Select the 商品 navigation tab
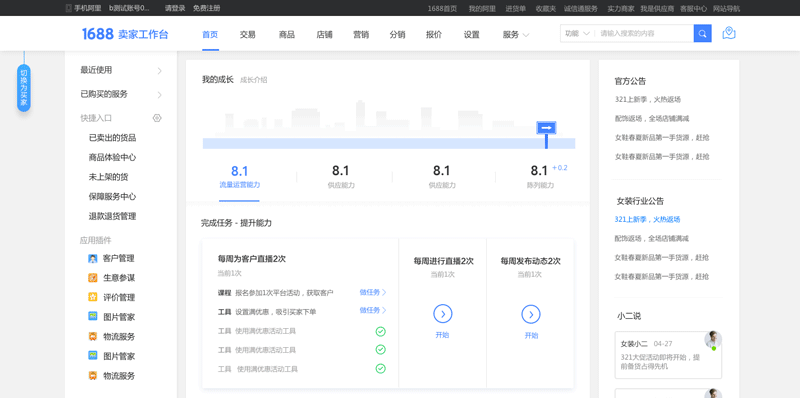 [287, 35]
